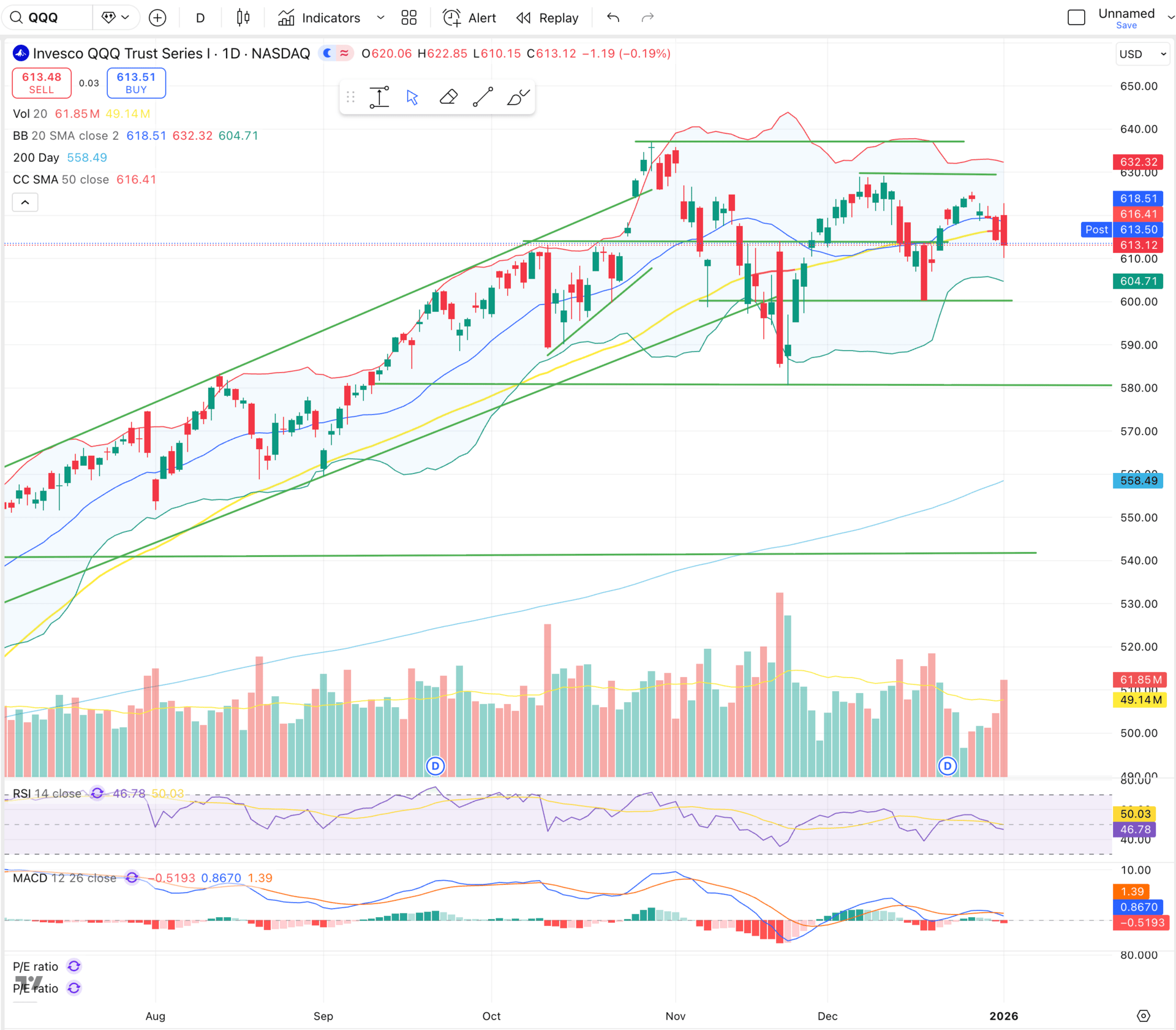Open the USD currency dropdown
Viewport: 1176px width, 1030px height.
pyautogui.click(x=1142, y=54)
